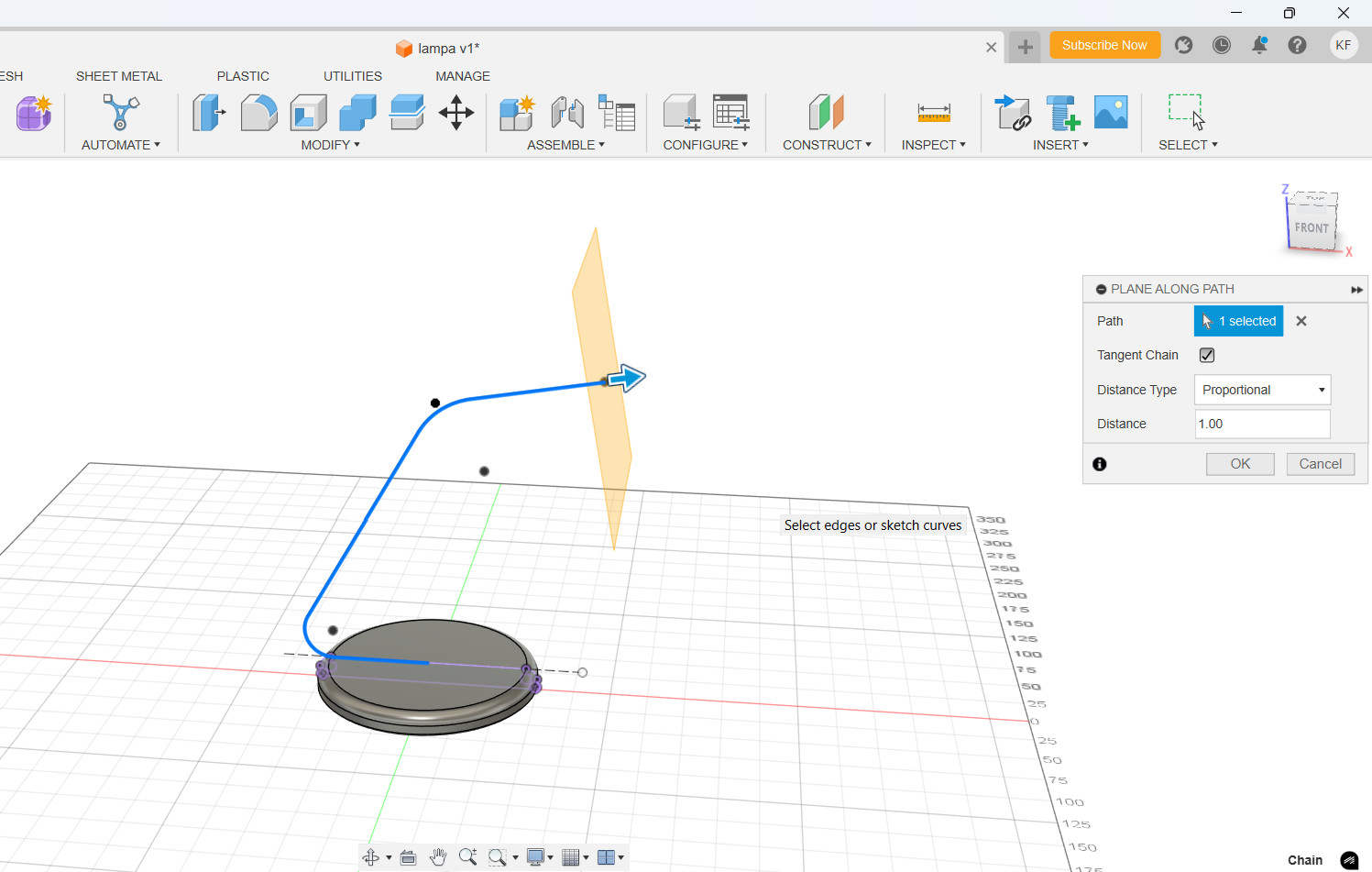The height and width of the screenshot is (872, 1372).
Task: Click the Distance value input field
Action: click(1262, 424)
